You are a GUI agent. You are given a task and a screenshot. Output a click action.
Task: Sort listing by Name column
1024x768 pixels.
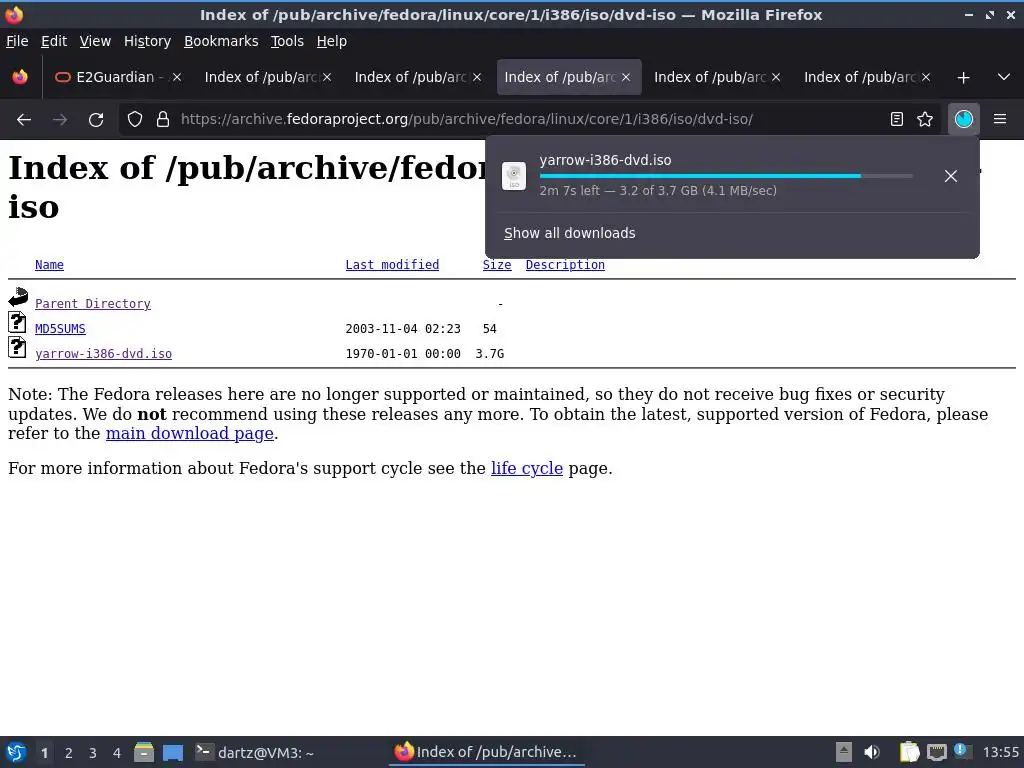[x=49, y=264]
